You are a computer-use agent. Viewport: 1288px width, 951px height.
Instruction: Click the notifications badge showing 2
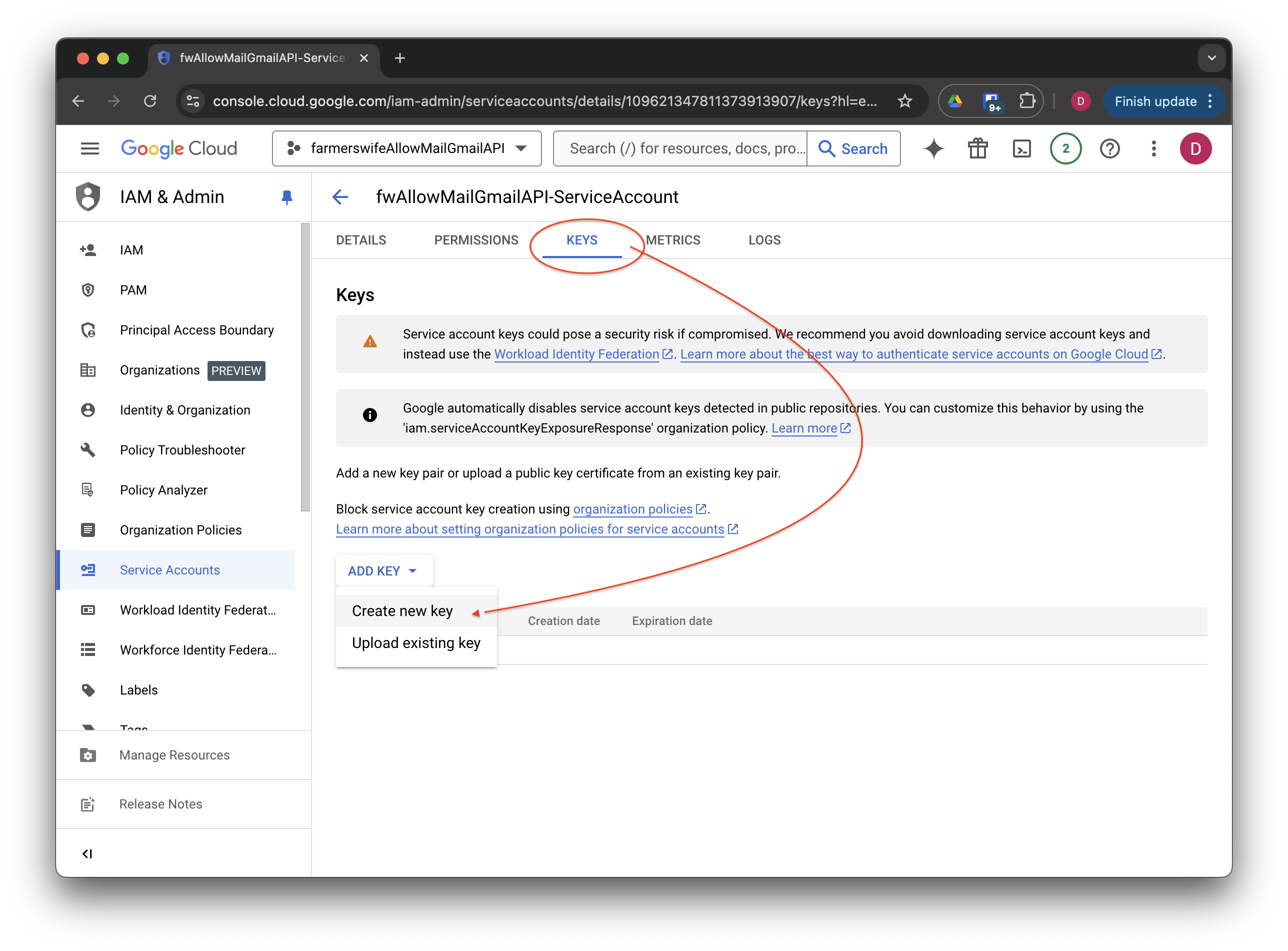pyautogui.click(x=1065, y=148)
